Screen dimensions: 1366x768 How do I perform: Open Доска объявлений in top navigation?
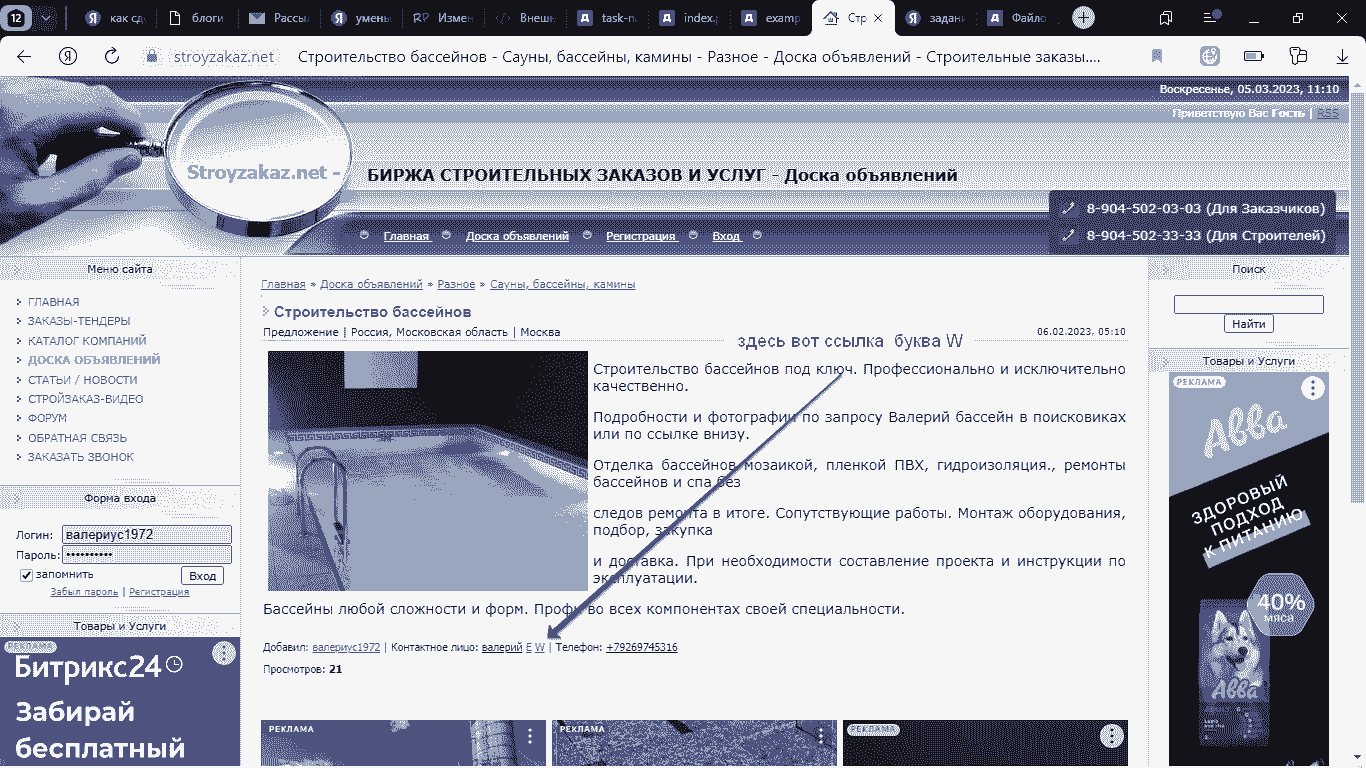(517, 236)
